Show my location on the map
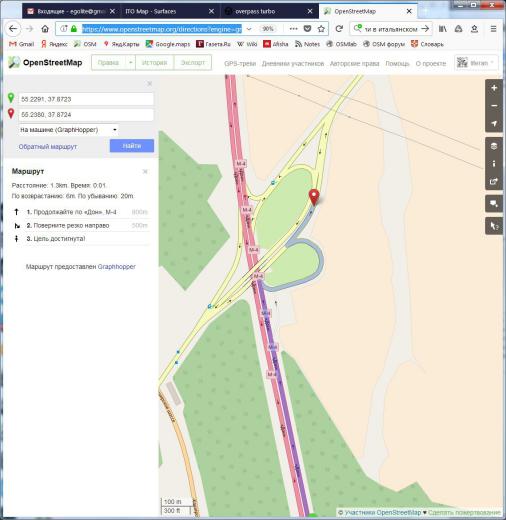The width and height of the screenshot is (506, 520). pos(494,124)
